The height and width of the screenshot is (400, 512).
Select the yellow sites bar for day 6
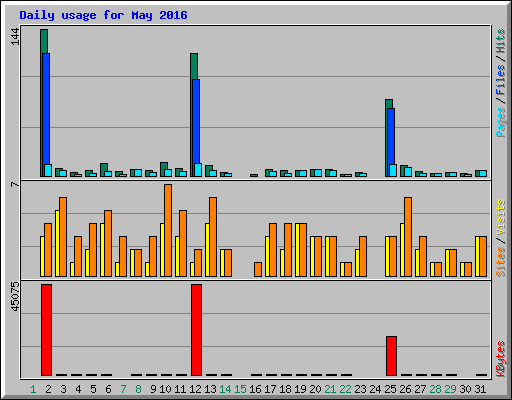[x=102, y=250]
